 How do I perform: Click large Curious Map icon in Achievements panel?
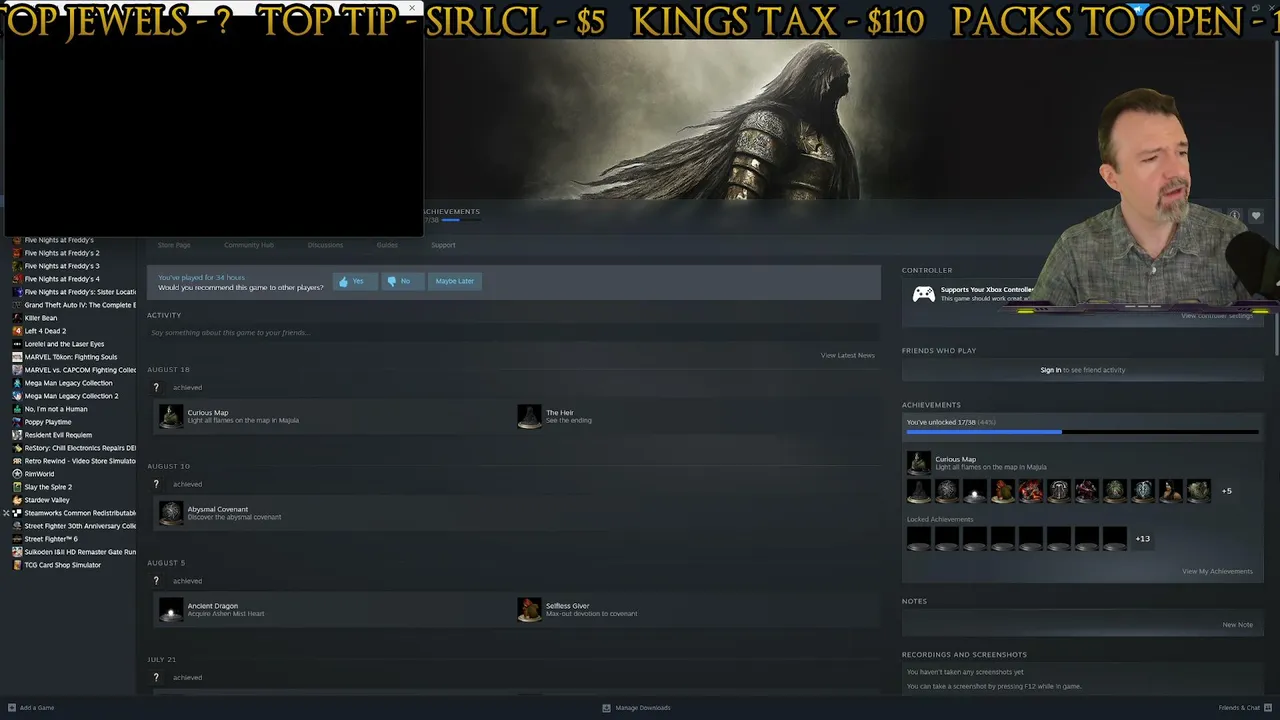click(918, 463)
